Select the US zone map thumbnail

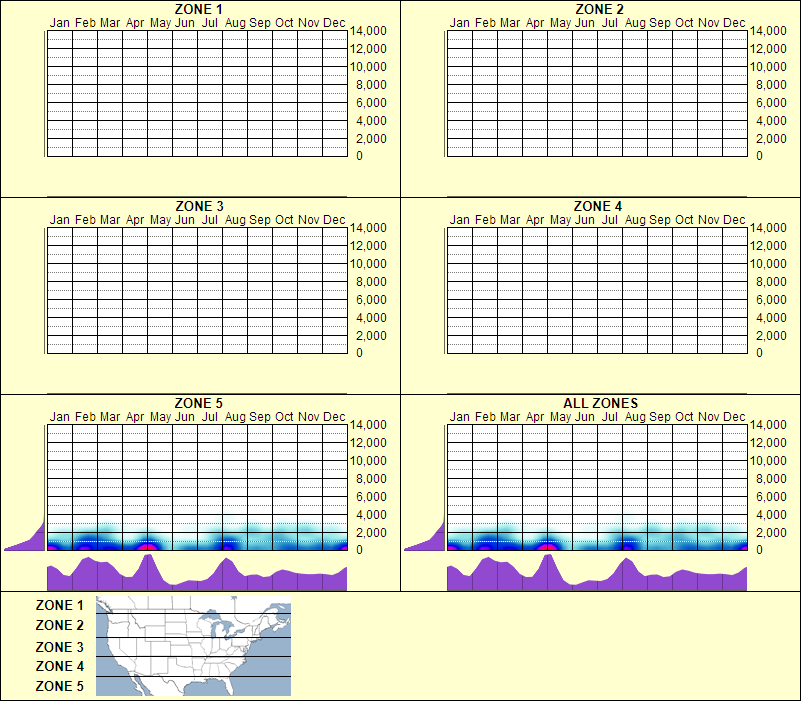192,645
